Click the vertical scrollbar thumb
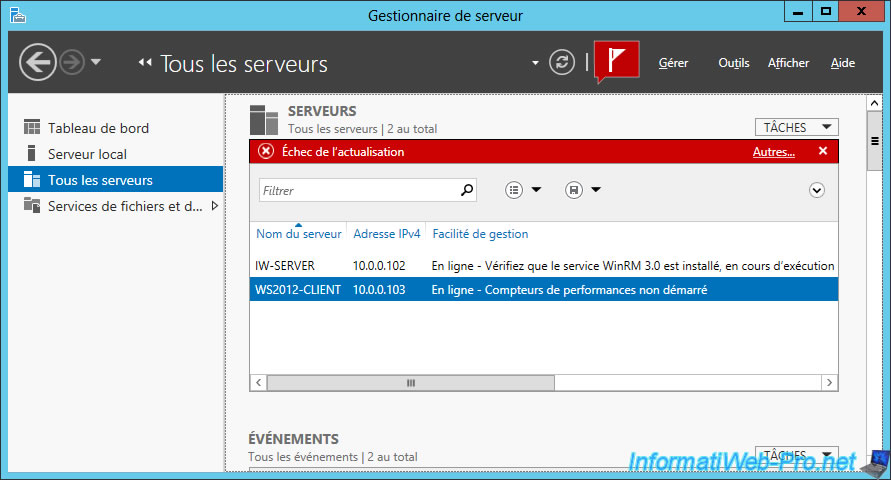 click(874, 141)
